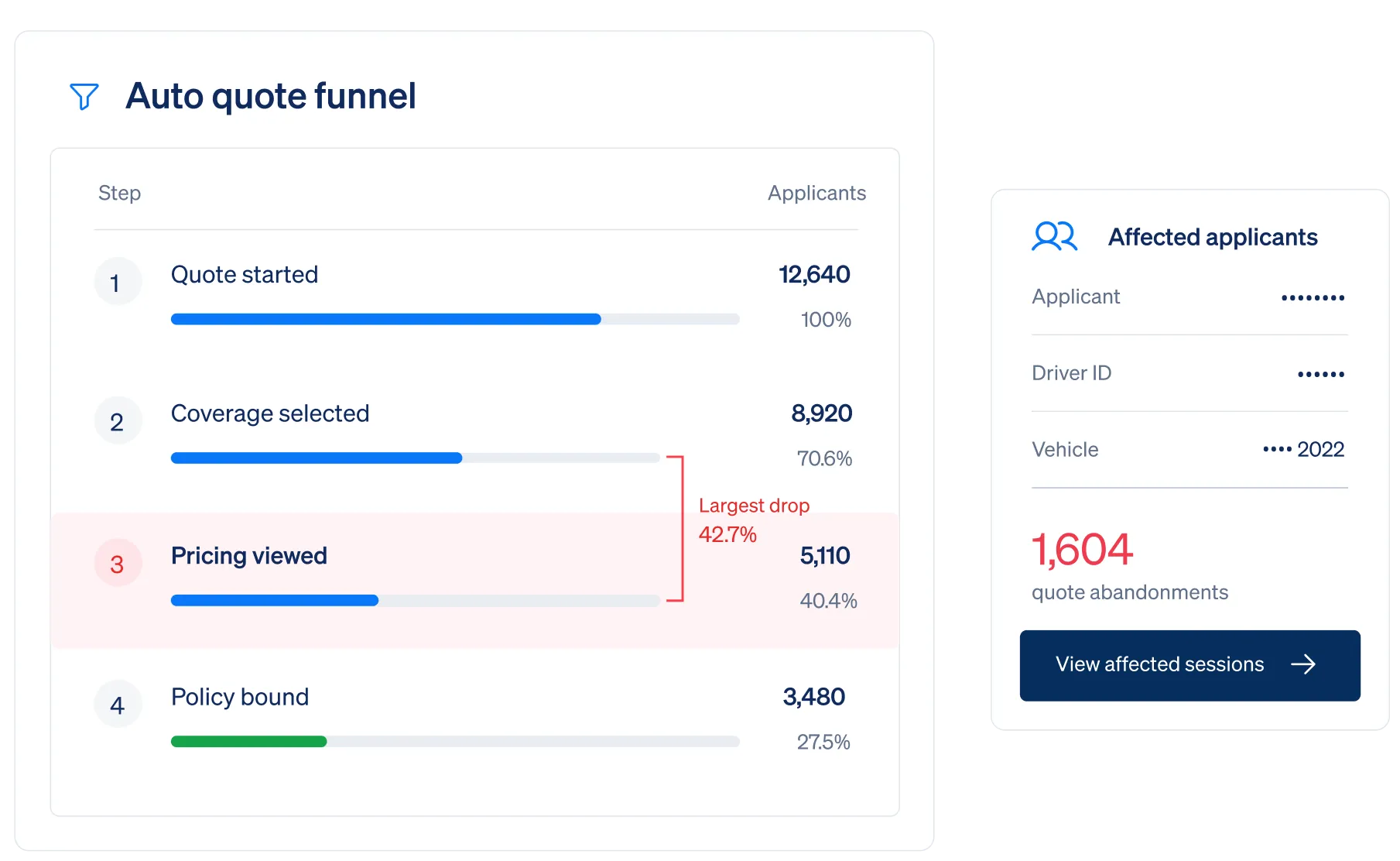Click the View affected sessions button
The image size is (1400, 861).
pos(1189,665)
